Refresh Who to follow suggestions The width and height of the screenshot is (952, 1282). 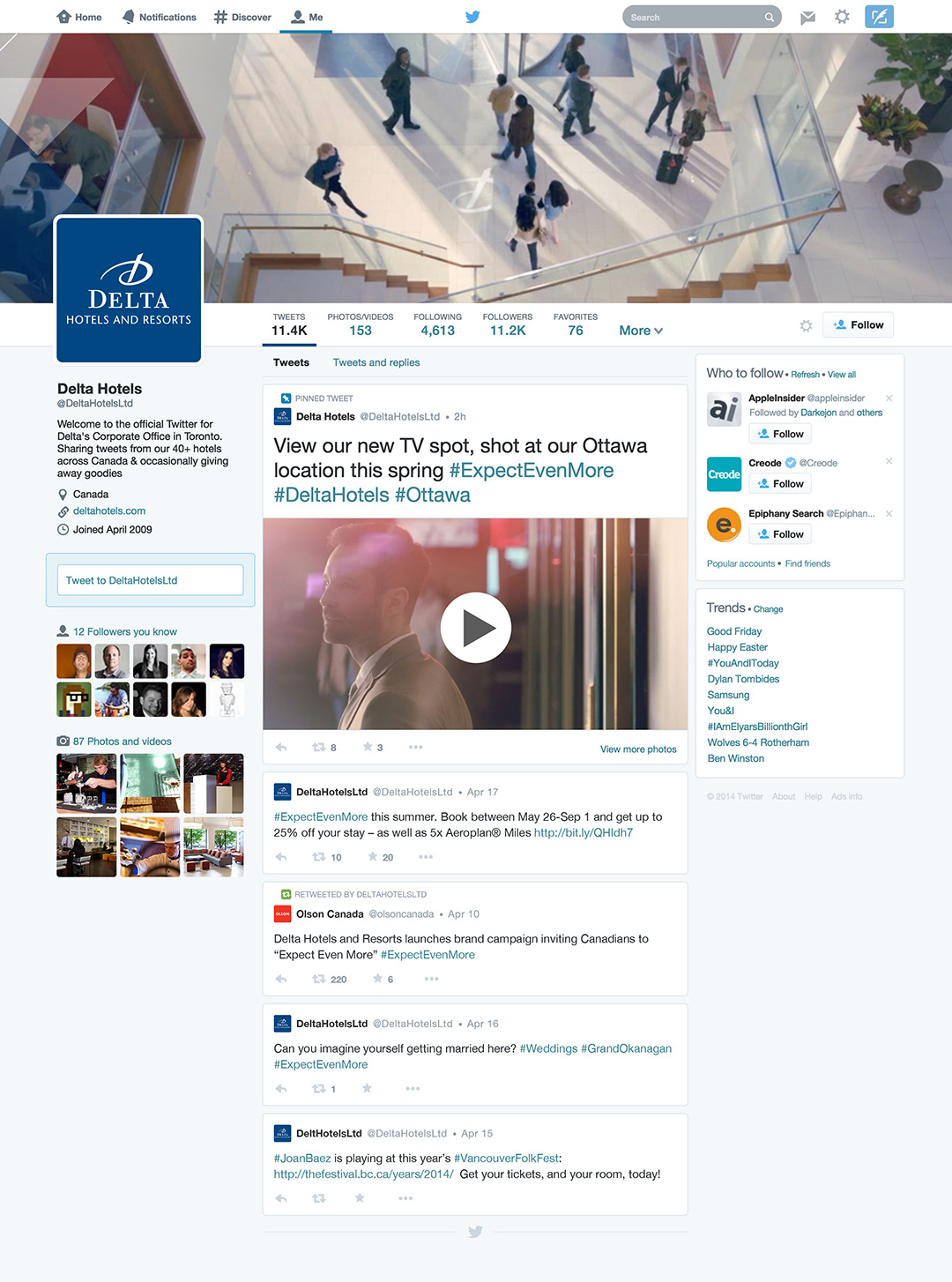coord(805,375)
